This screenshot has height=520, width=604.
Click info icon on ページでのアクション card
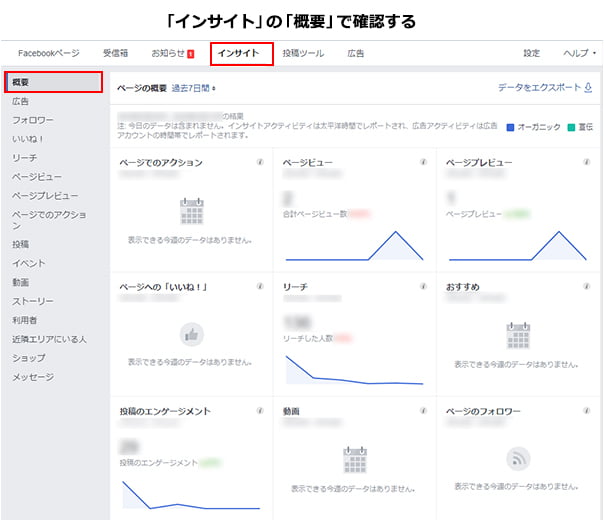pyautogui.click(x=260, y=162)
